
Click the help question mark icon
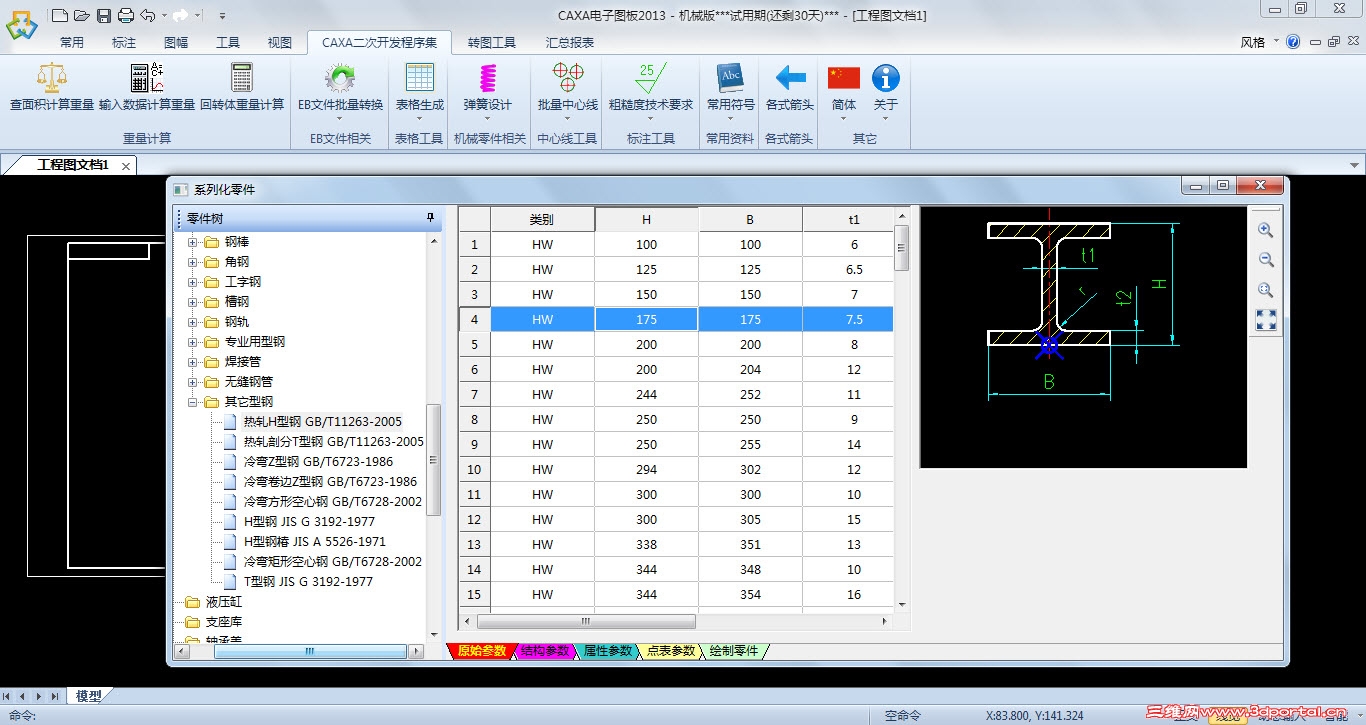[x=1293, y=42]
